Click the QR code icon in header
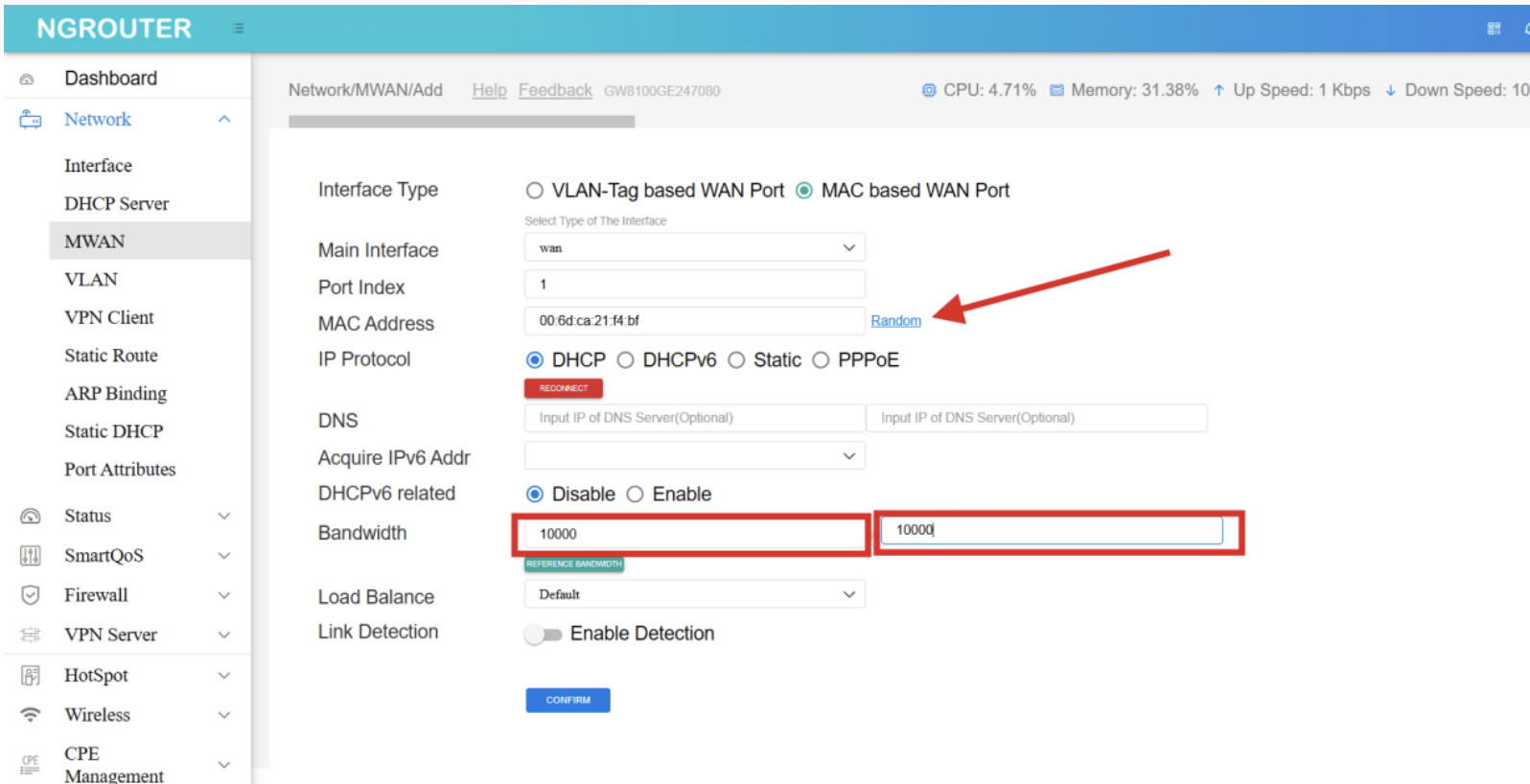 click(1494, 29)
